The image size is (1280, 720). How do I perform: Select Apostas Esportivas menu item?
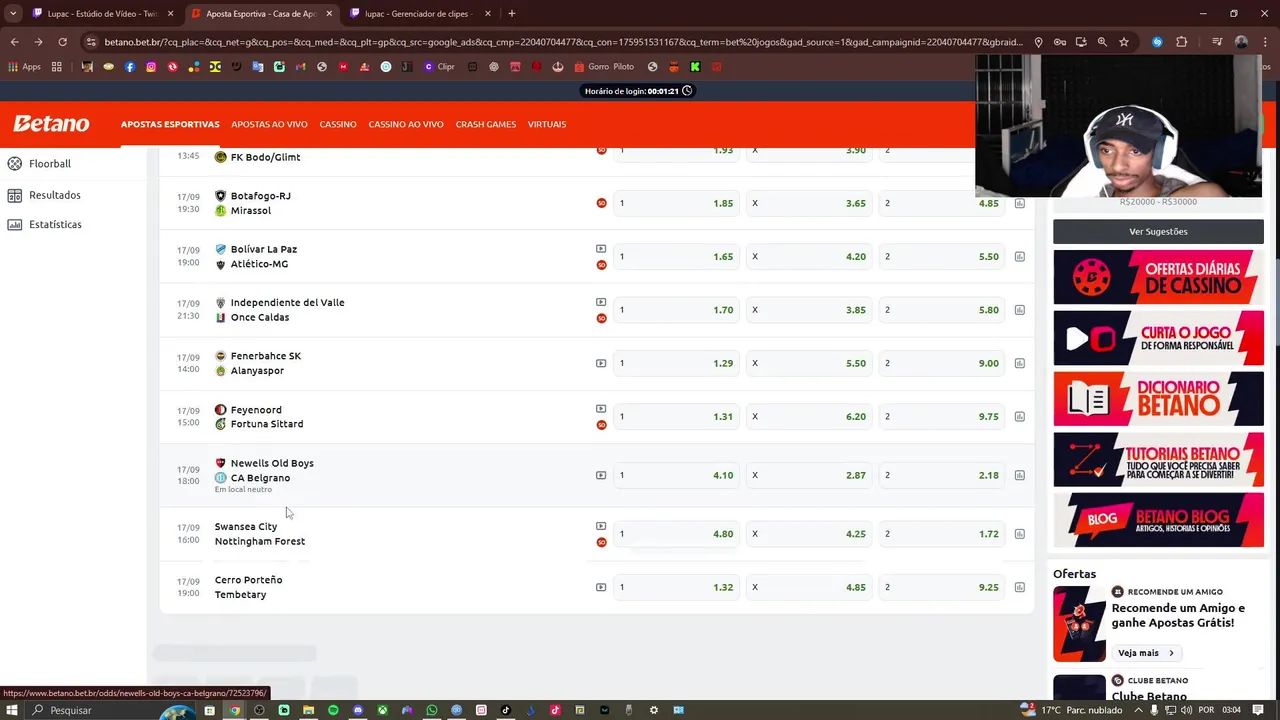click(170, 124)
